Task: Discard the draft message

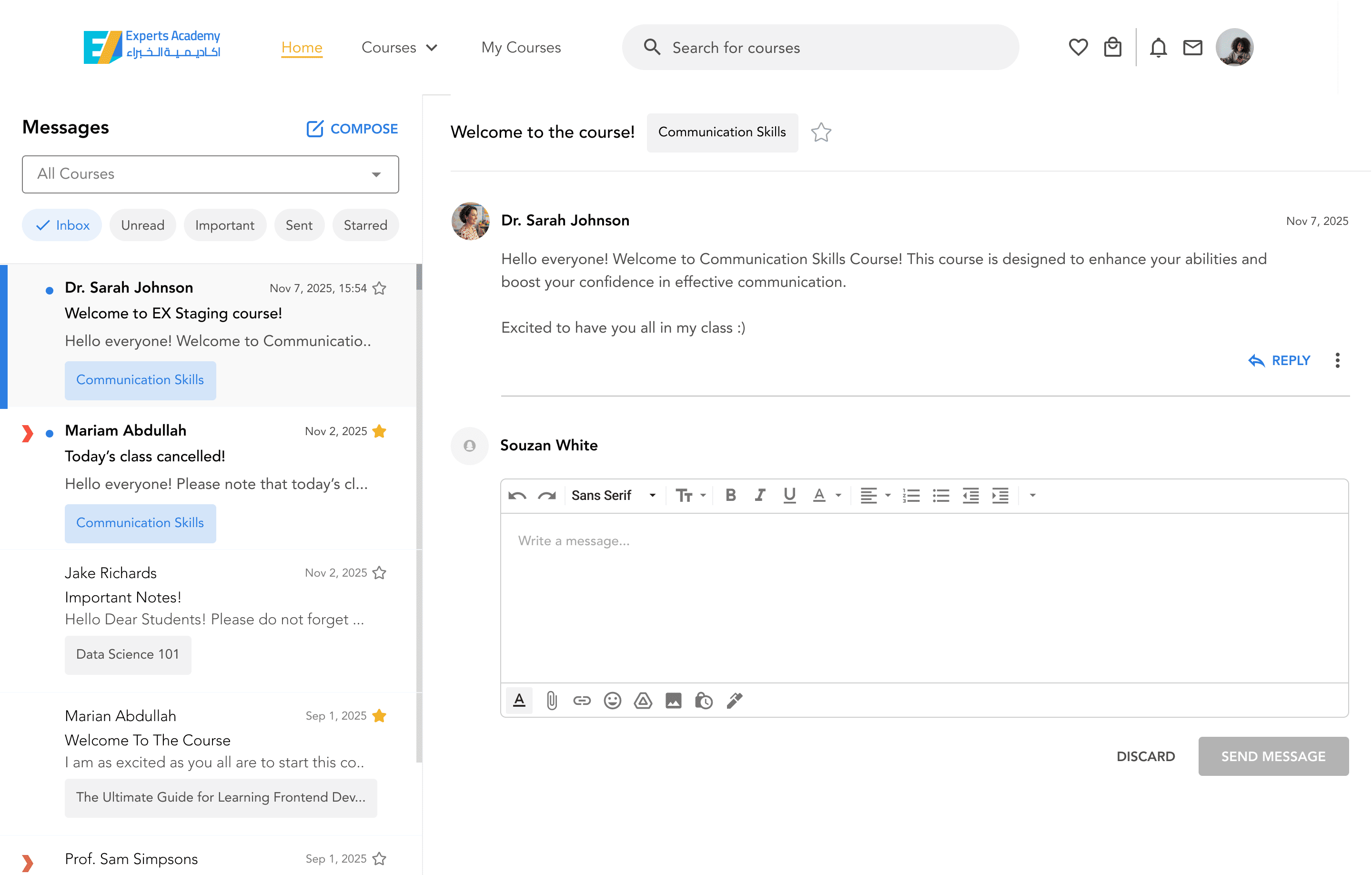Action: pos(1146,756)
